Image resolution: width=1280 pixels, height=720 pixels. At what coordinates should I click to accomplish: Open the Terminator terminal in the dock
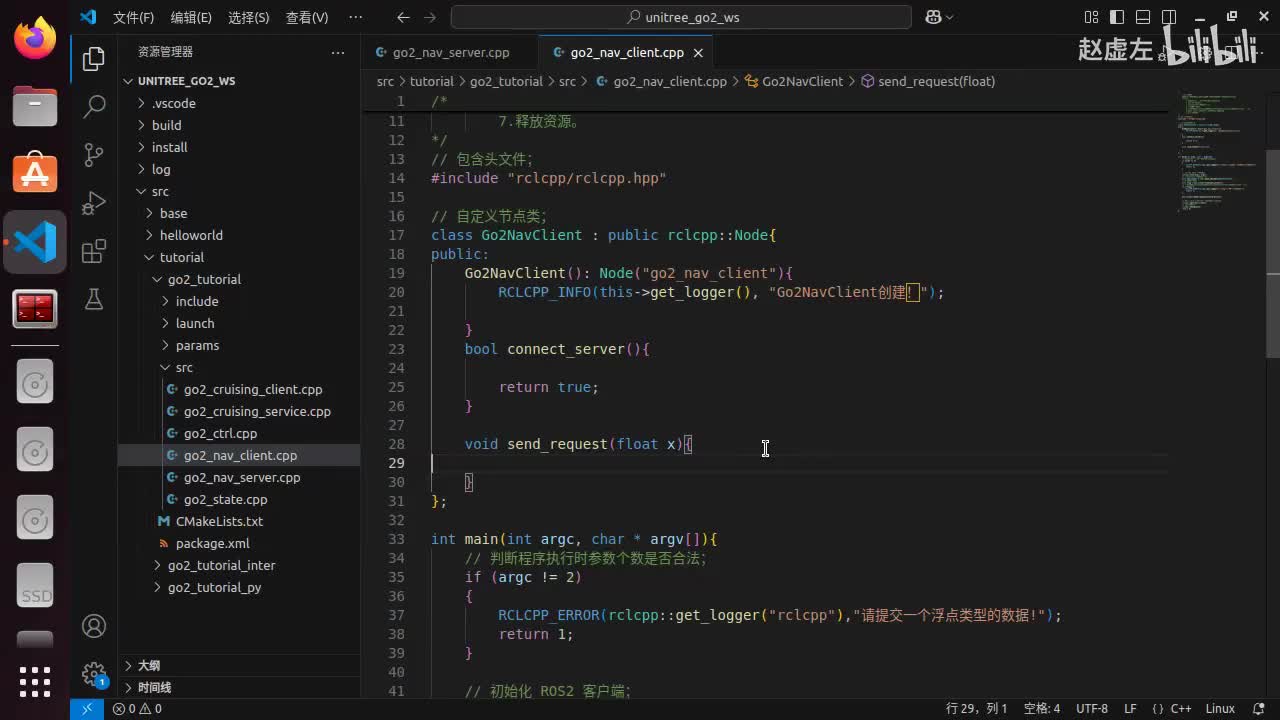(x=35, y=310)
